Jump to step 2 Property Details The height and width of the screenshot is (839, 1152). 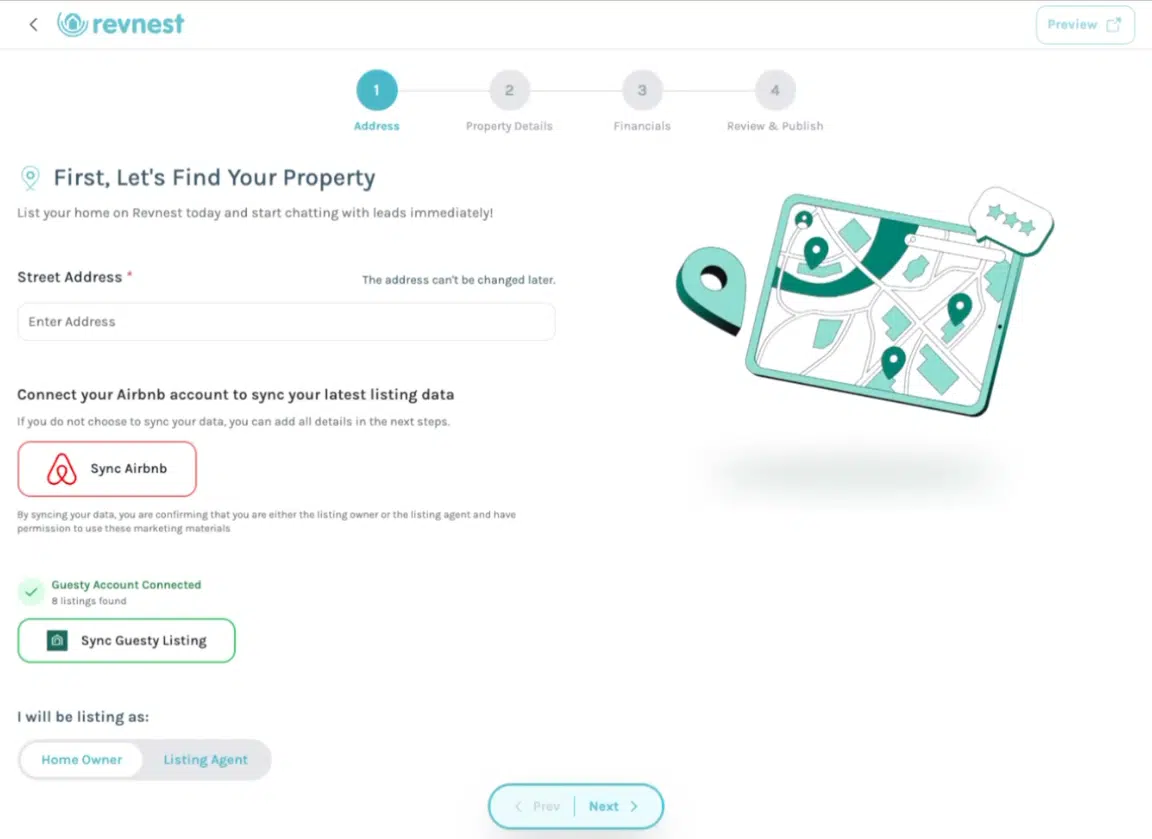[509, 91]
